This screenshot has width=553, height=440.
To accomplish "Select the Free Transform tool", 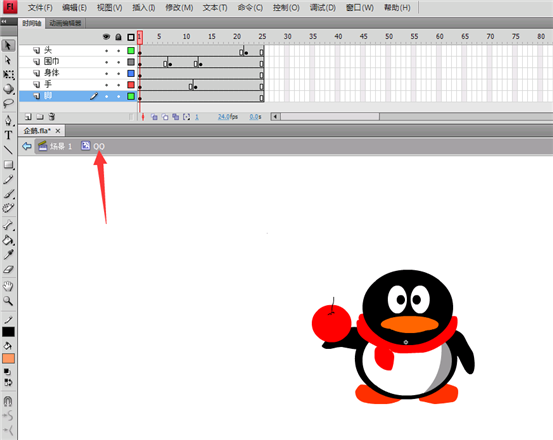I will (x=8, y=74).
